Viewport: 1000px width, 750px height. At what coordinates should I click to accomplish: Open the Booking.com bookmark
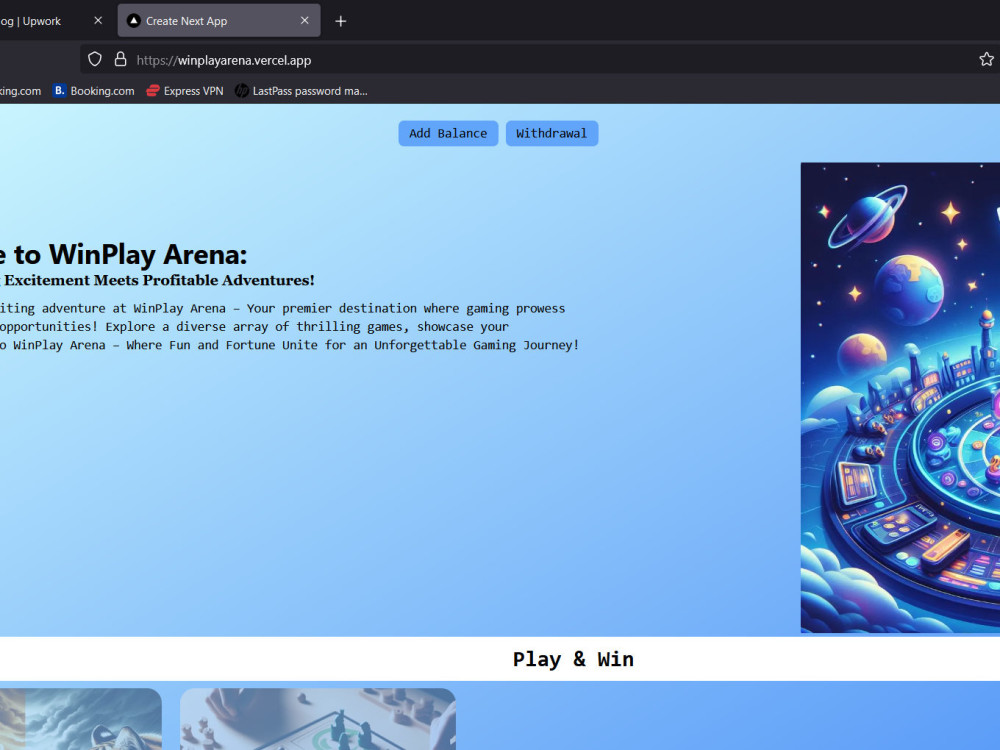(94, 91)
